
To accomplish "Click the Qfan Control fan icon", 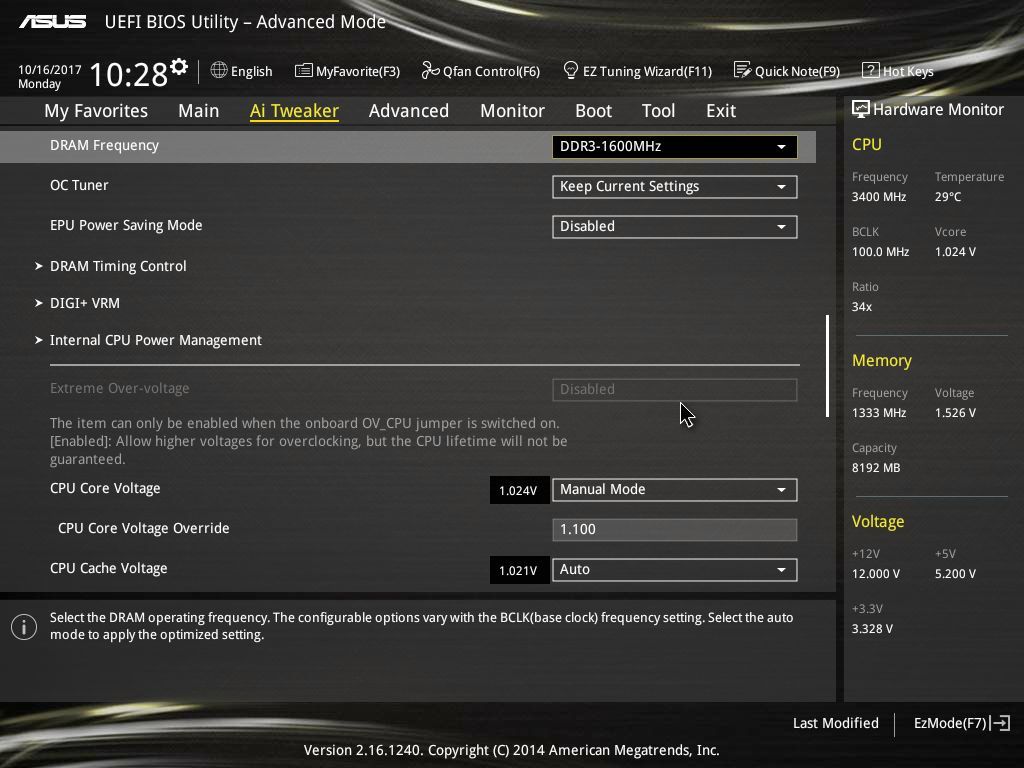I will click(x=430, y=70).
